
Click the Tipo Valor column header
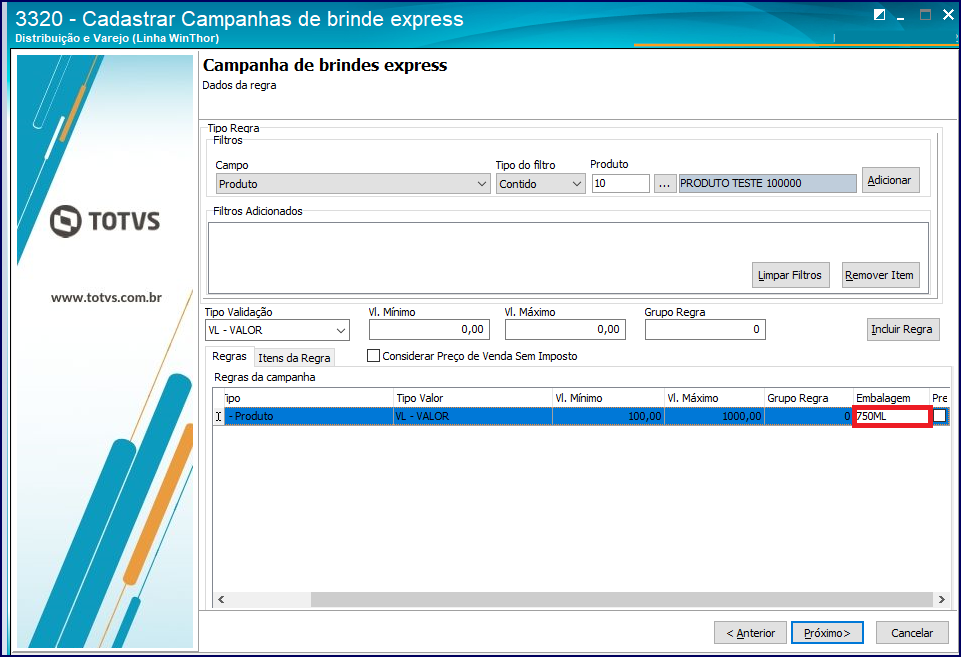[x=473, y=398]
